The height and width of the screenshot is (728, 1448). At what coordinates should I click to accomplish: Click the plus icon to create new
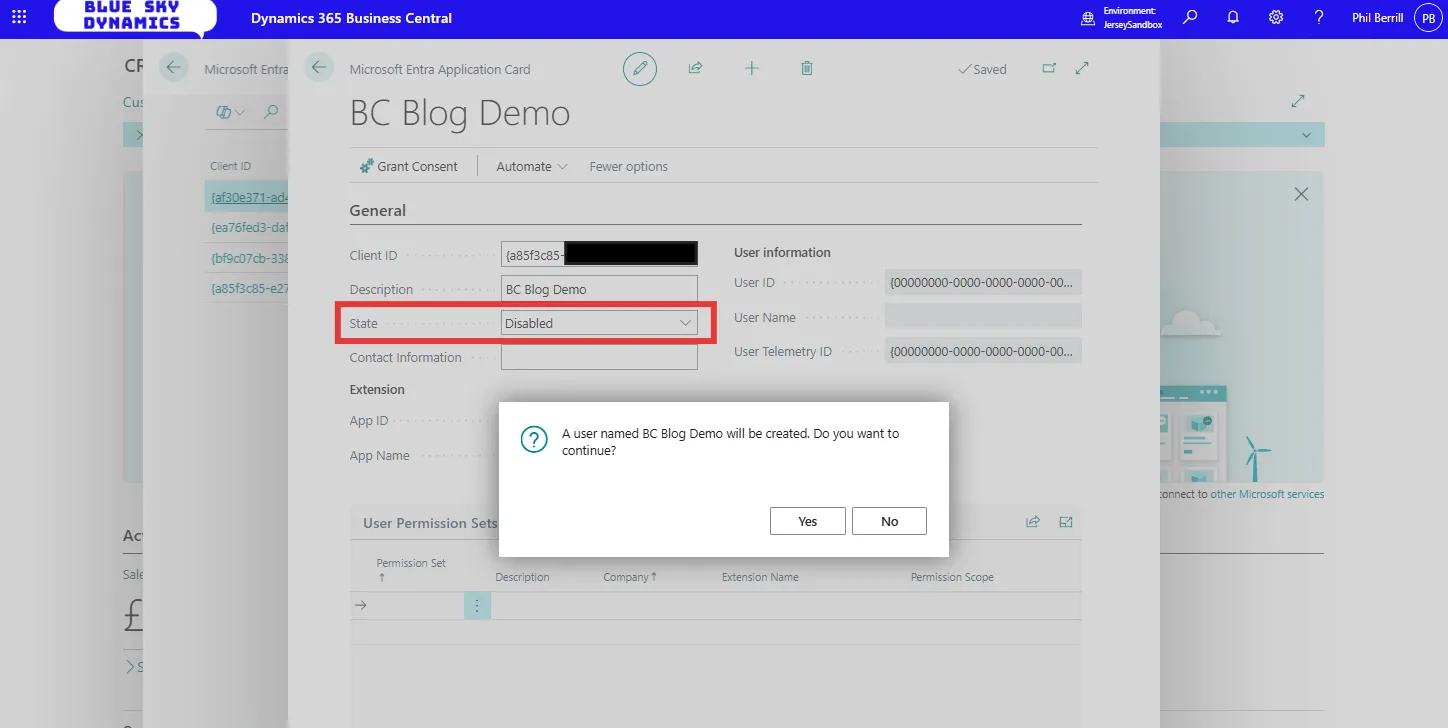click(752, 68)
